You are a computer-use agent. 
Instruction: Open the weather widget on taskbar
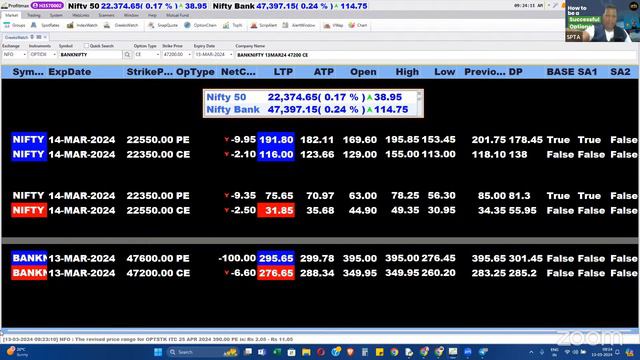(x=16, y=352)
